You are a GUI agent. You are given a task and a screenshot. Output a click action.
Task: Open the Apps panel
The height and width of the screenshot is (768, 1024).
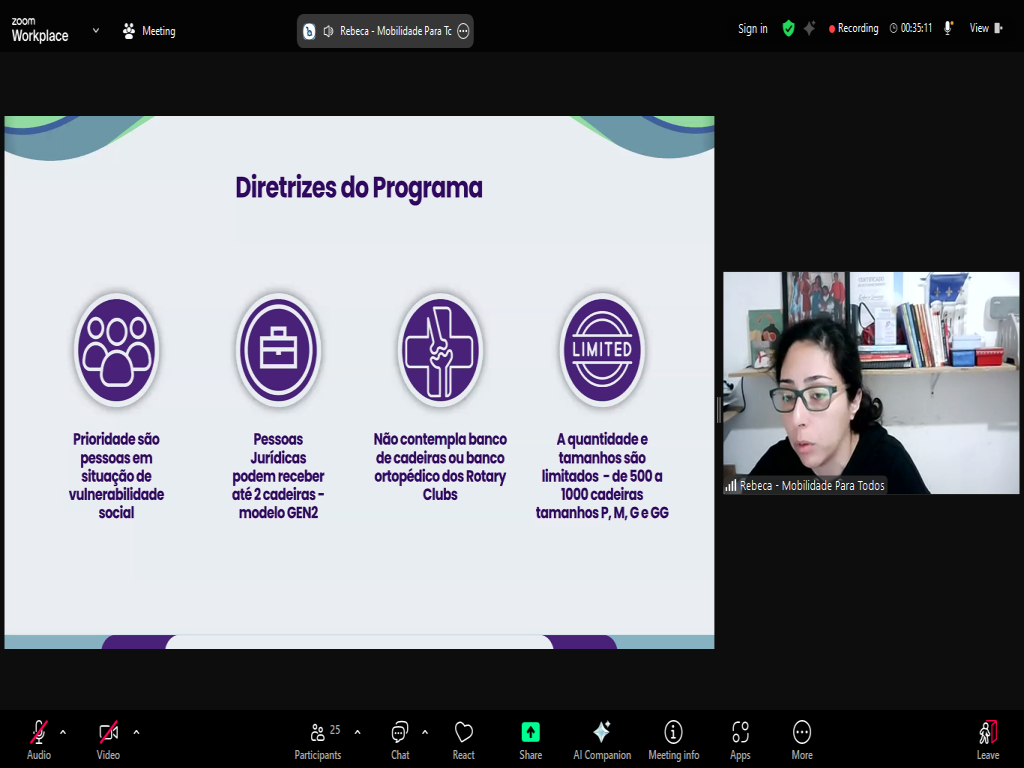pos(740,738)
